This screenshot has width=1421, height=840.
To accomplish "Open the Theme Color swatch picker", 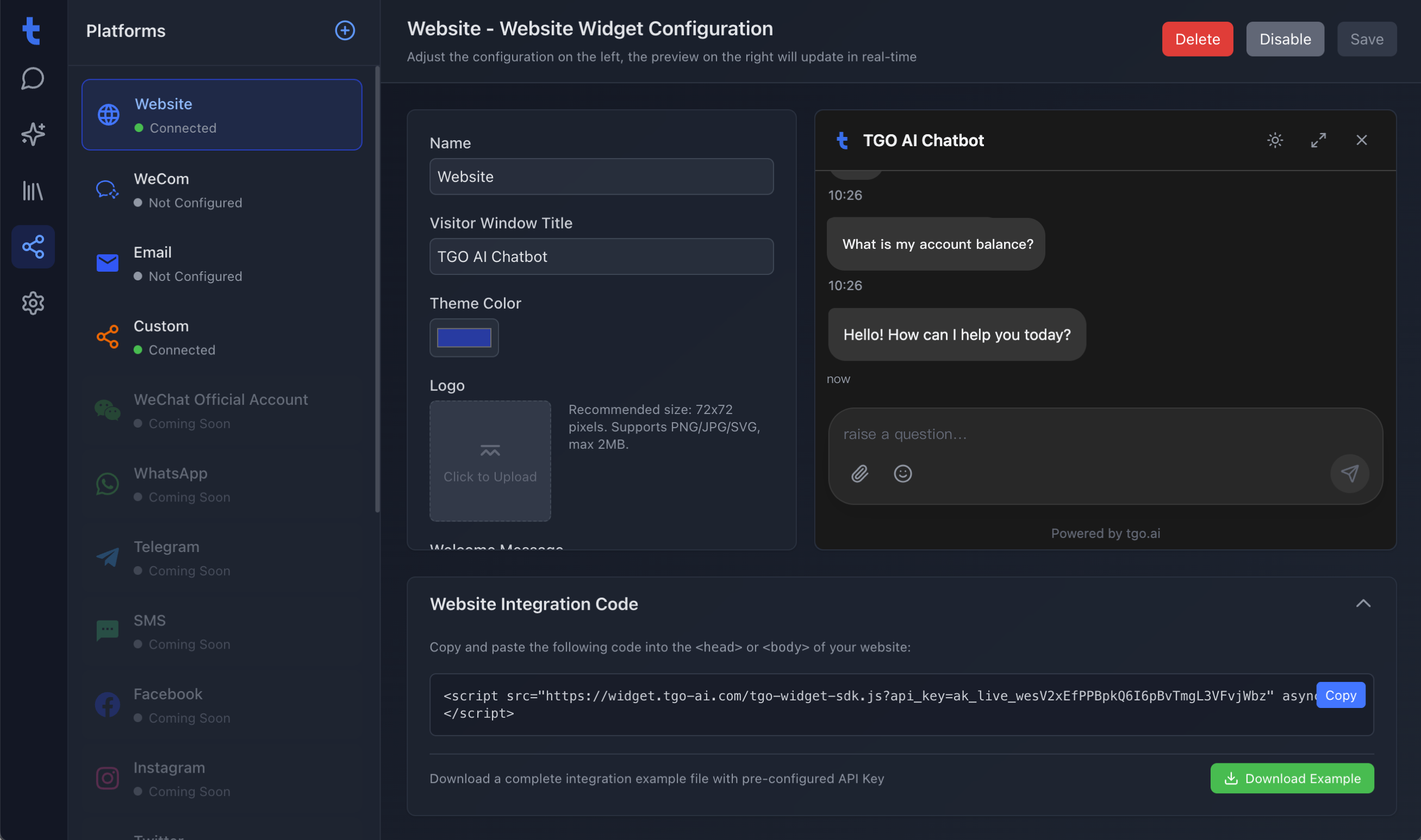I will (464, 337).
